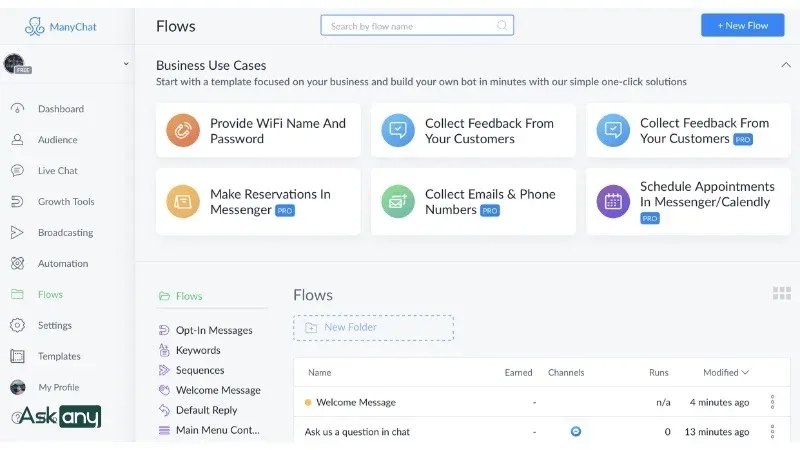
Task: Go to Dashboard menu item
Action: [x=61, y=109]
